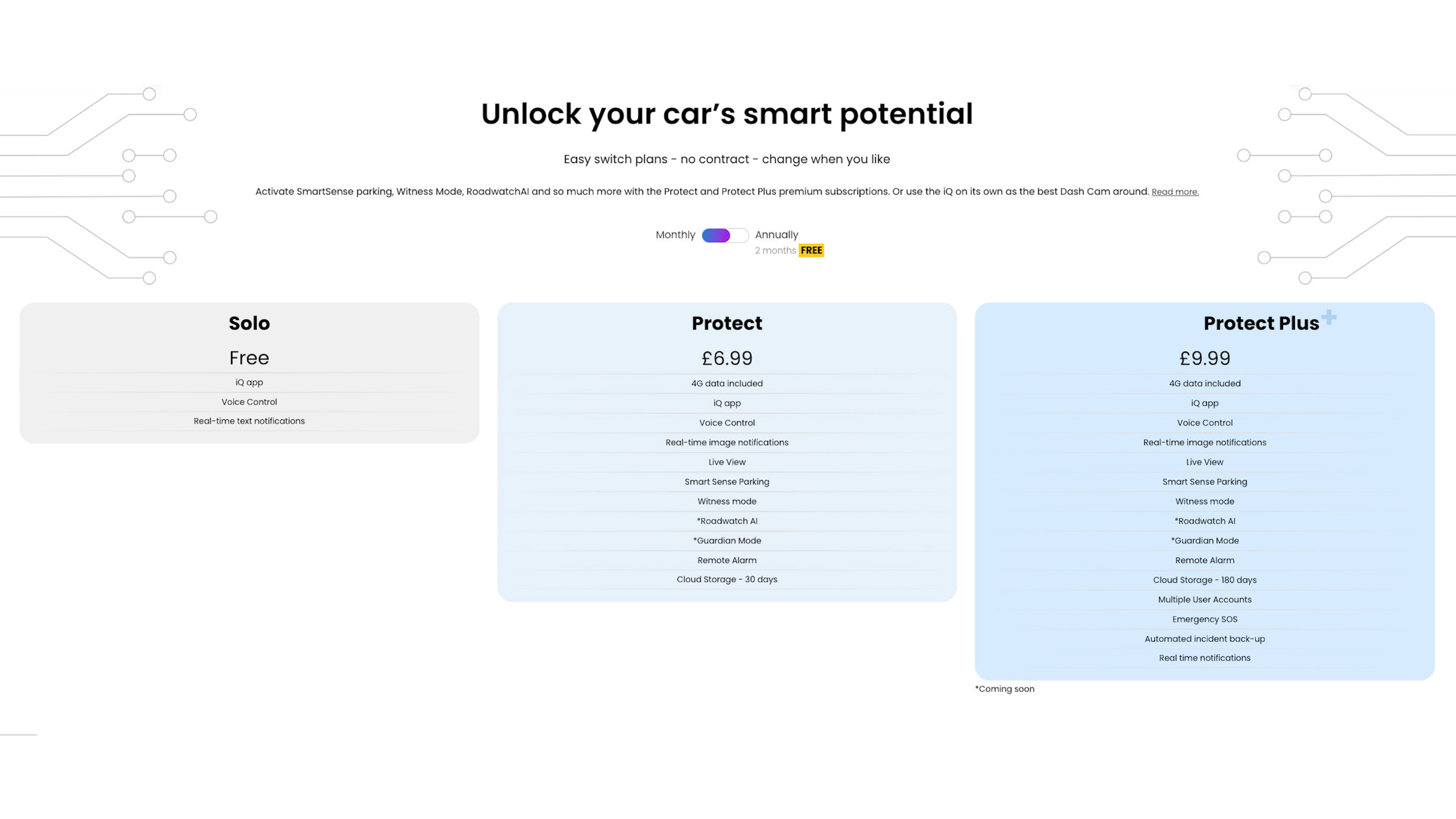Click 'Voice Control' in the Solo plan
The height and width of the screenshot is (819, 1456).
click(x=249, y=401)
